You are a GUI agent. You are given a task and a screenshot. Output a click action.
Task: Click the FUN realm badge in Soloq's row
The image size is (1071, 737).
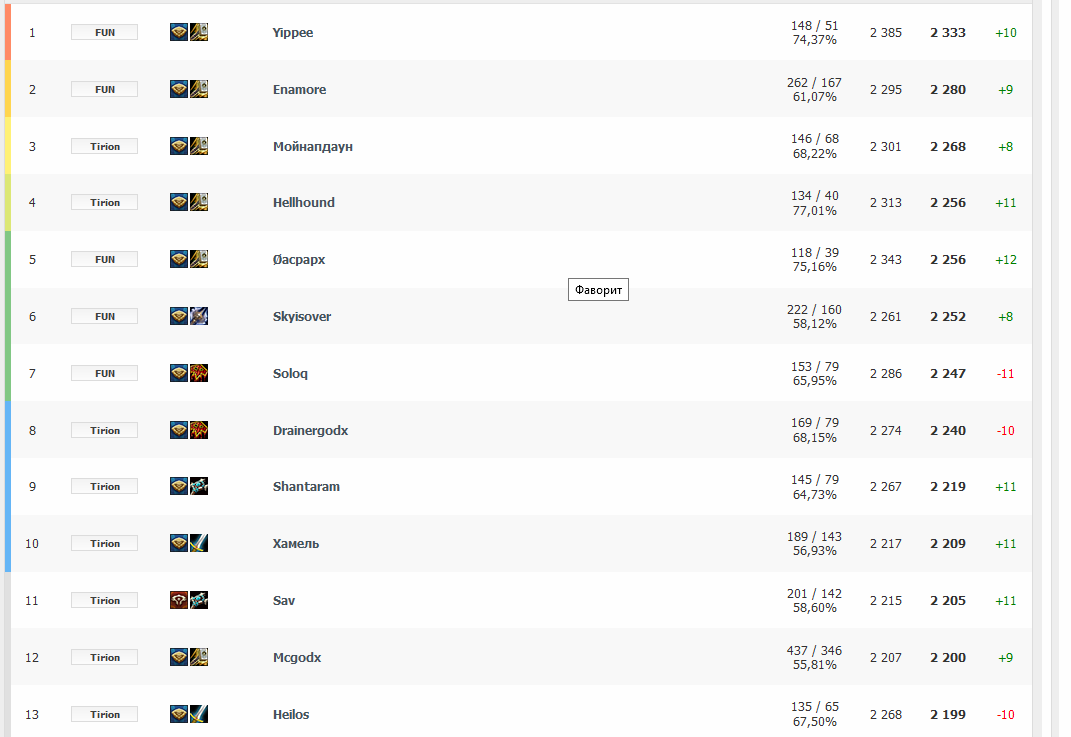pyautogui.click(x=105, y=373)
